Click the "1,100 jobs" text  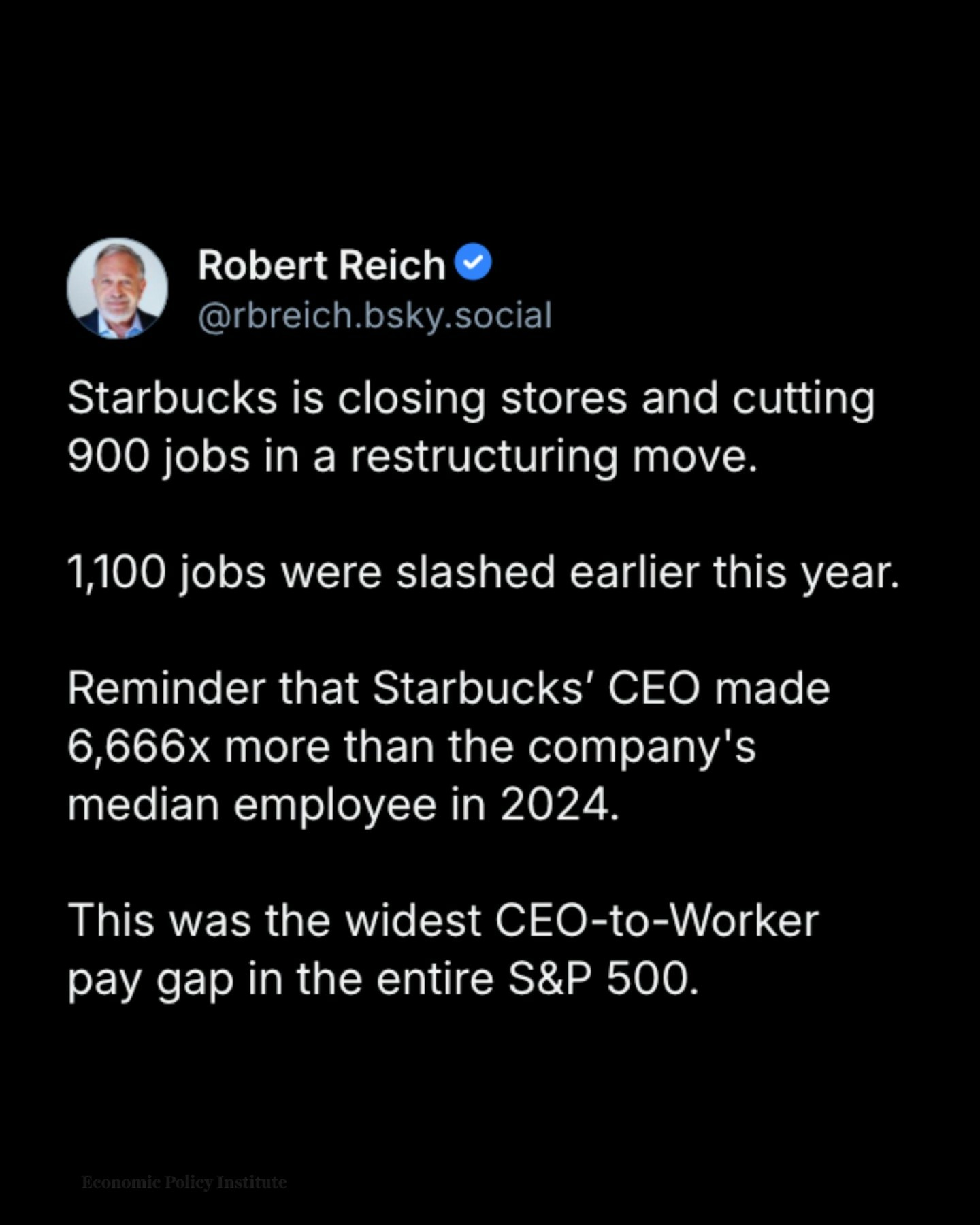[x=167, y=572]
